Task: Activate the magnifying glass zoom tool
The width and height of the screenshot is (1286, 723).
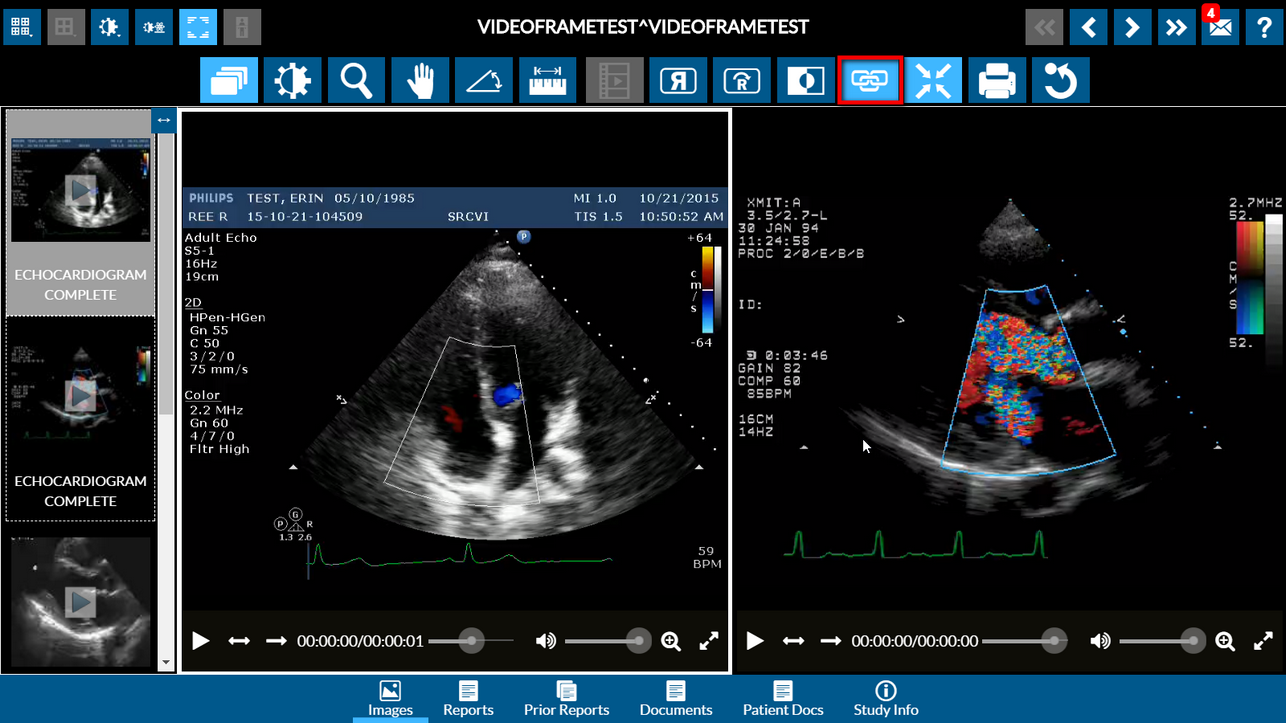Action: (x=356, y=80)
